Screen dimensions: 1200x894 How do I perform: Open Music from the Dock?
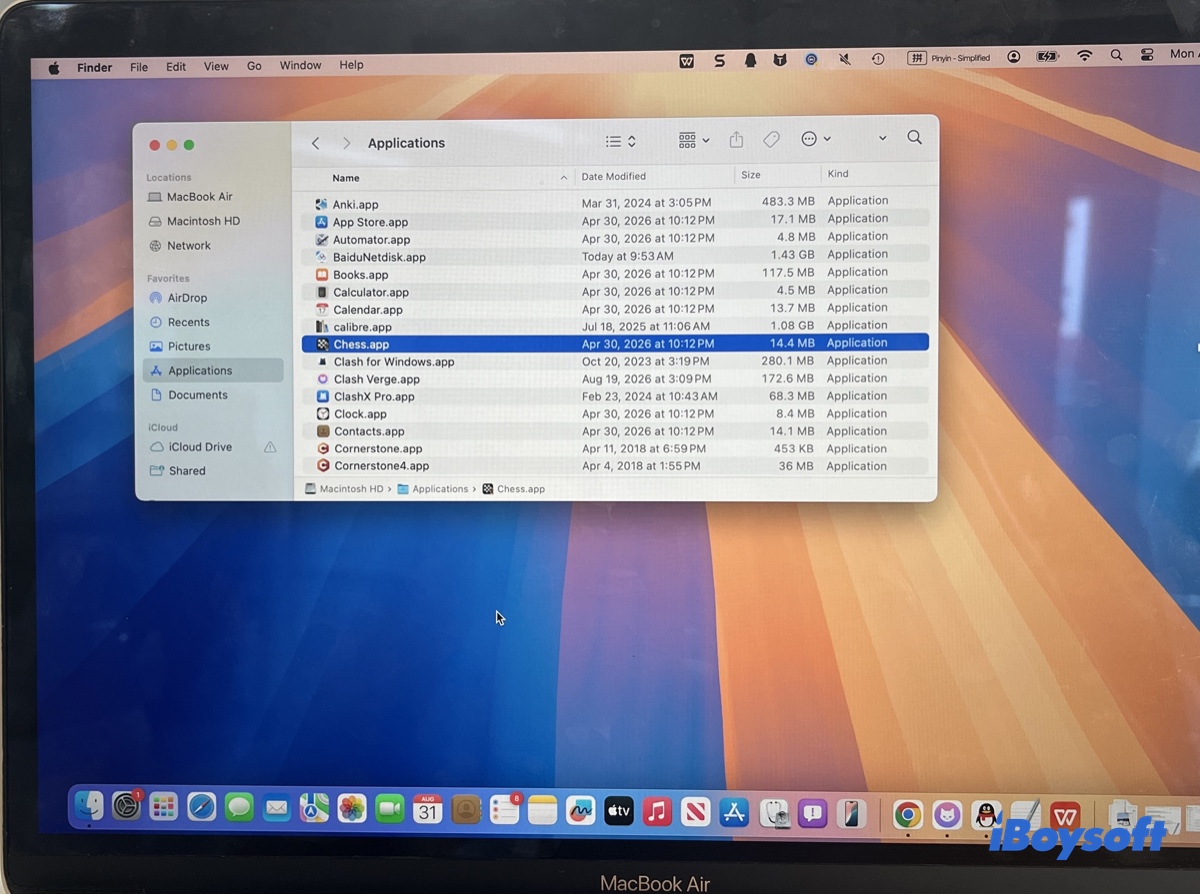pyautogui.click(x=657, y=811)
